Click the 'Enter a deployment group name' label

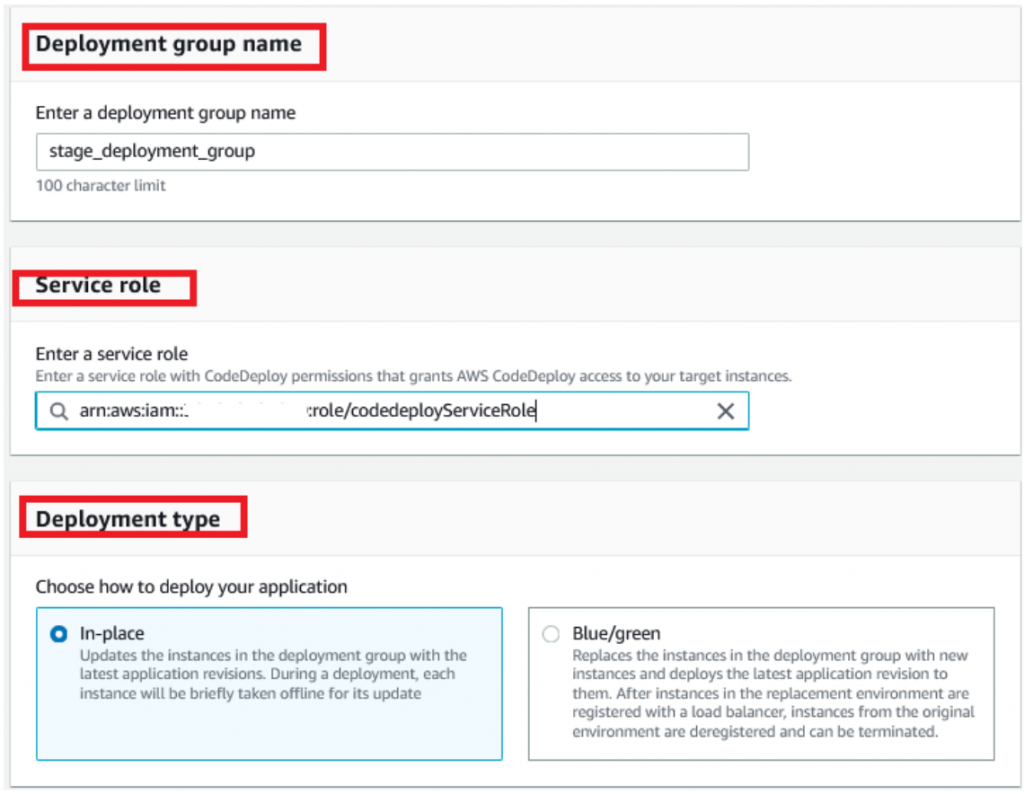[165, 113]
